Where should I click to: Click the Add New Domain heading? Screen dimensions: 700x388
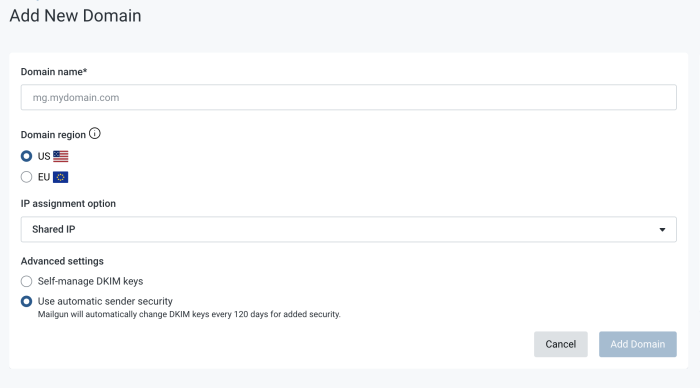[x=75, y=16]
